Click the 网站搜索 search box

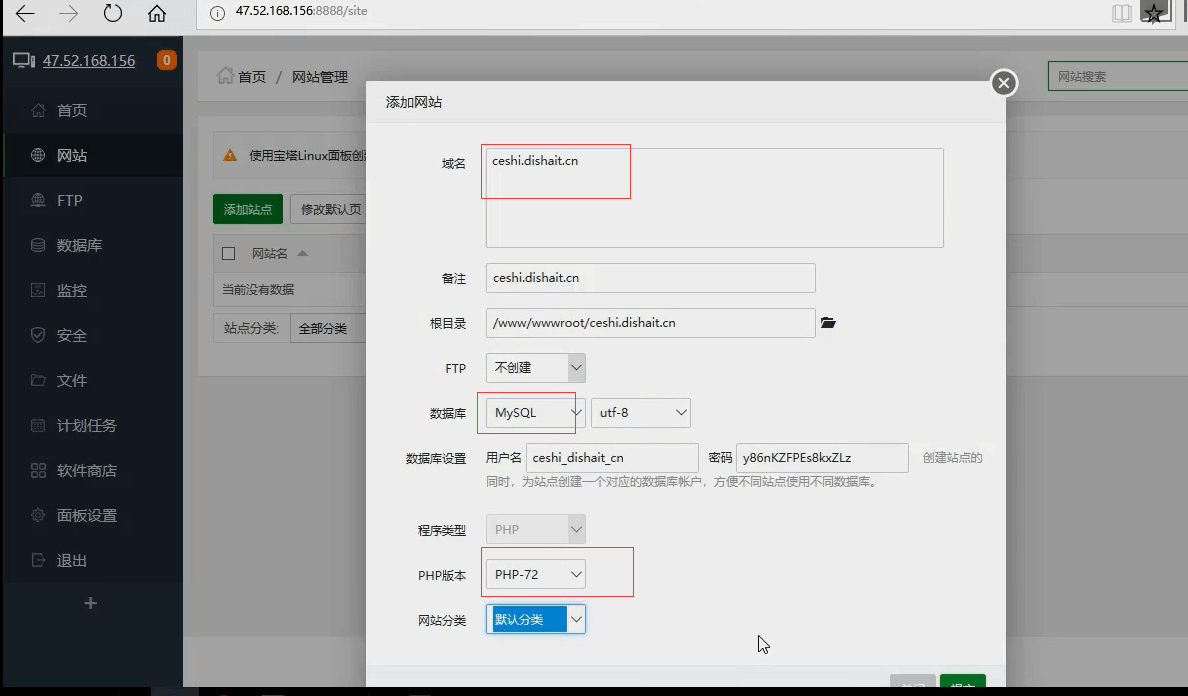(1118, 76)
